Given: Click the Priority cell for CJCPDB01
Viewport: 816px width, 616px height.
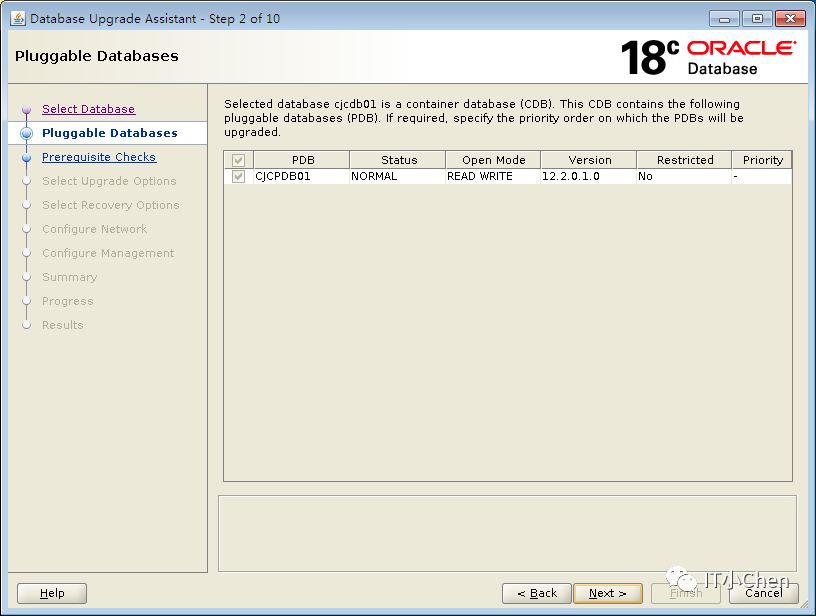Looking at the screenshot, I should click(x=762, y=176).
